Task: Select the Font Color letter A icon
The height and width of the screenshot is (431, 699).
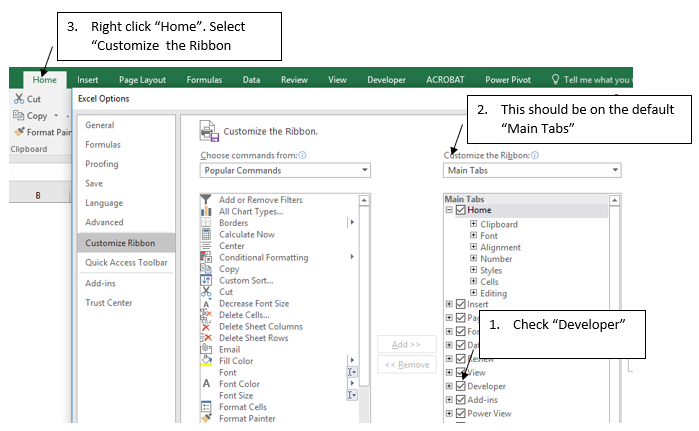Action: click(206, 383)
